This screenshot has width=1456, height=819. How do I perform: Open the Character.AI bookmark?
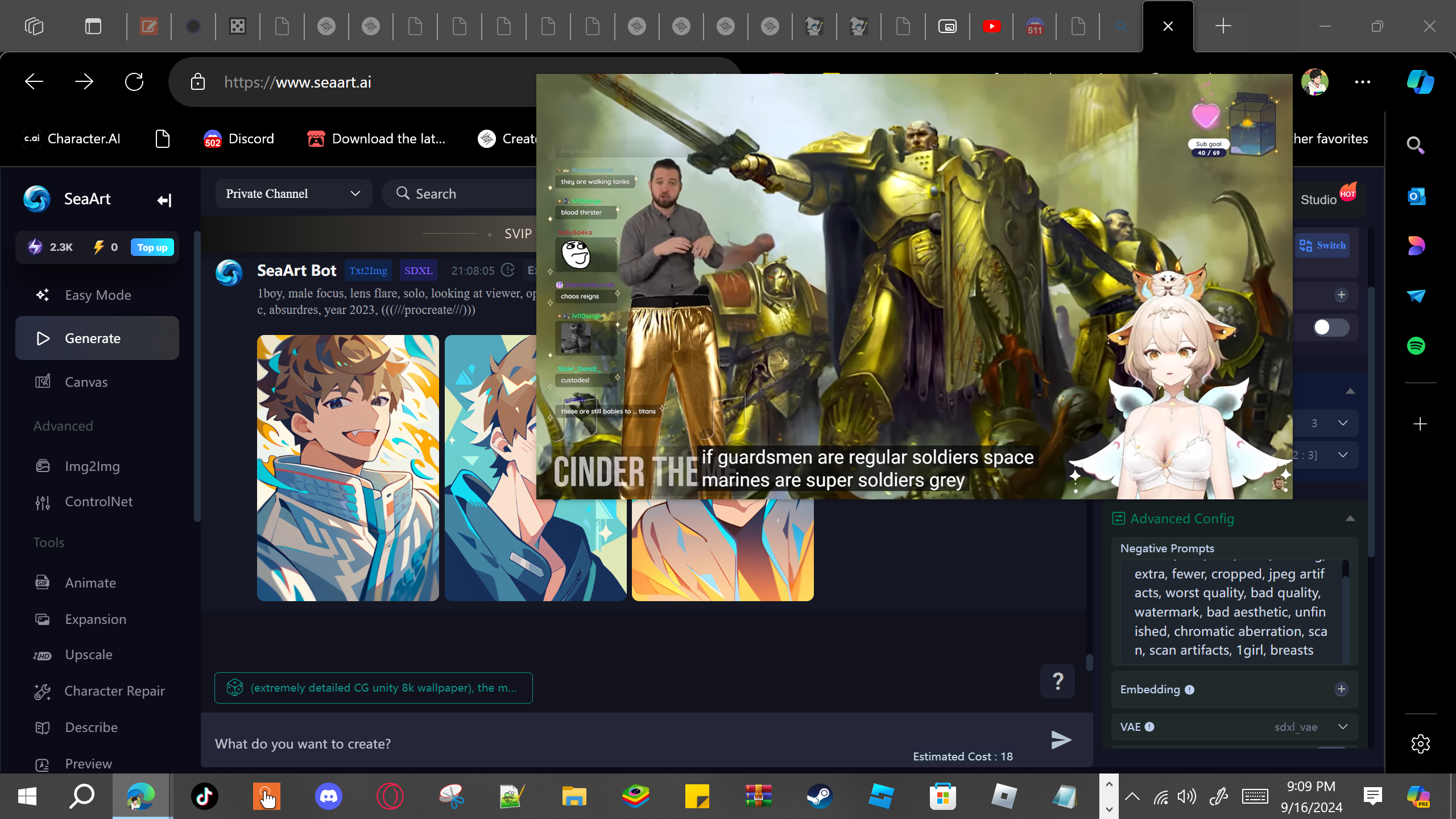point(72,139)
